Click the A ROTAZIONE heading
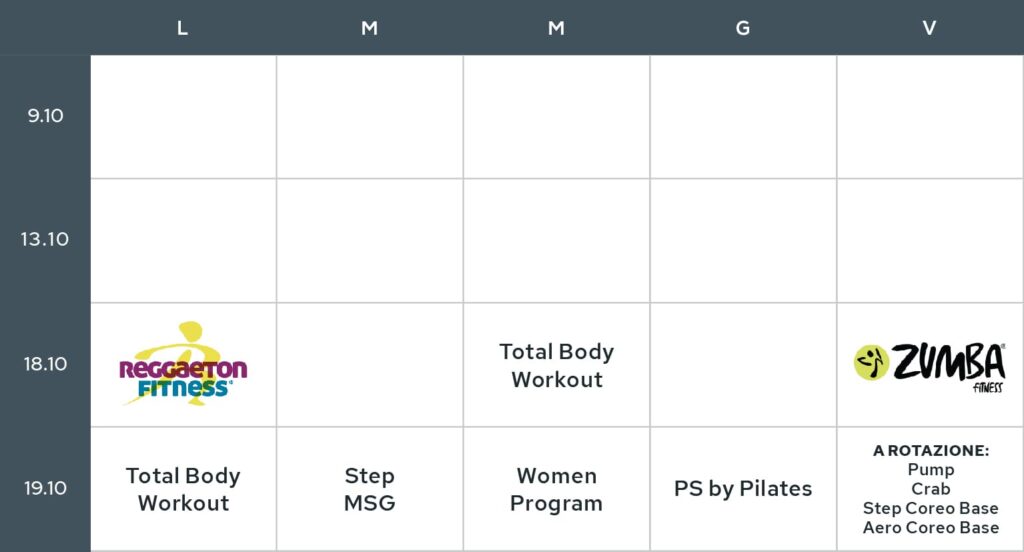1024x552 pixels. click(x=931, y=450)
